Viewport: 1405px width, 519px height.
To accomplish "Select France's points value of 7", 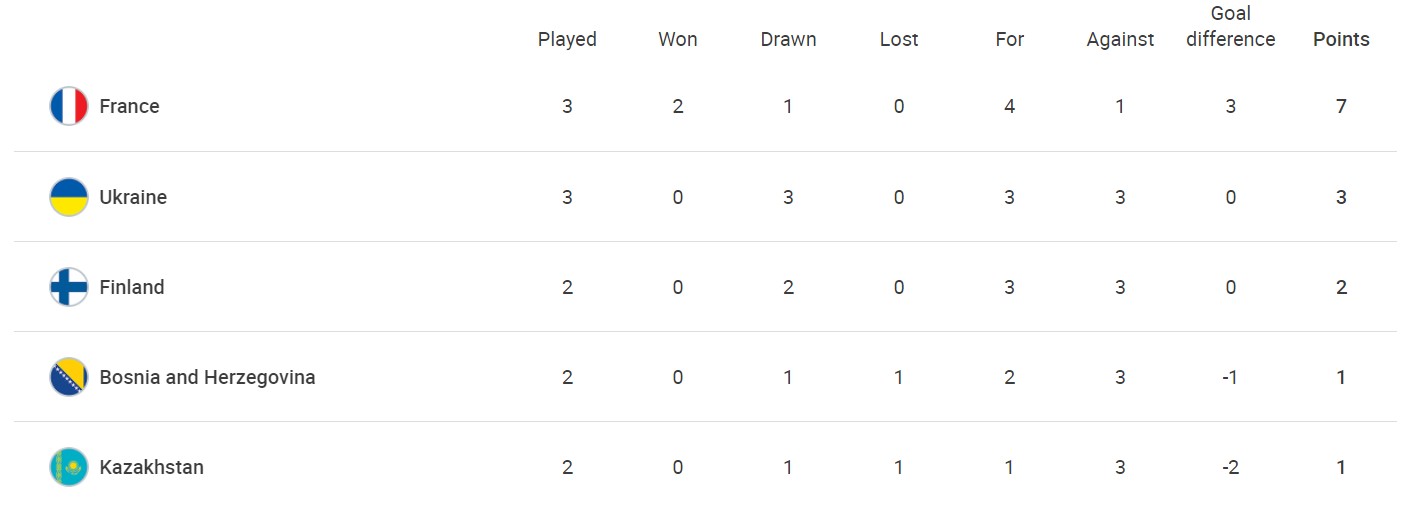I will (1341, 106).
